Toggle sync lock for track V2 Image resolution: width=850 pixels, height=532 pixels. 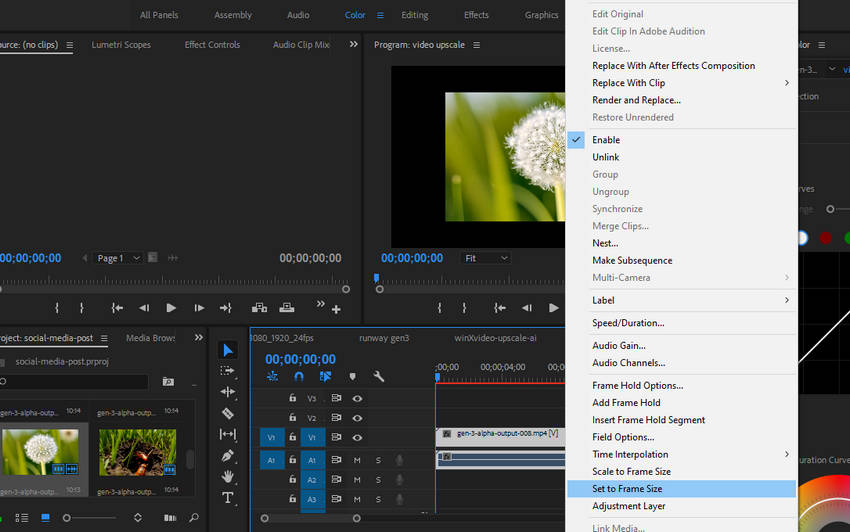pos(336,418)
